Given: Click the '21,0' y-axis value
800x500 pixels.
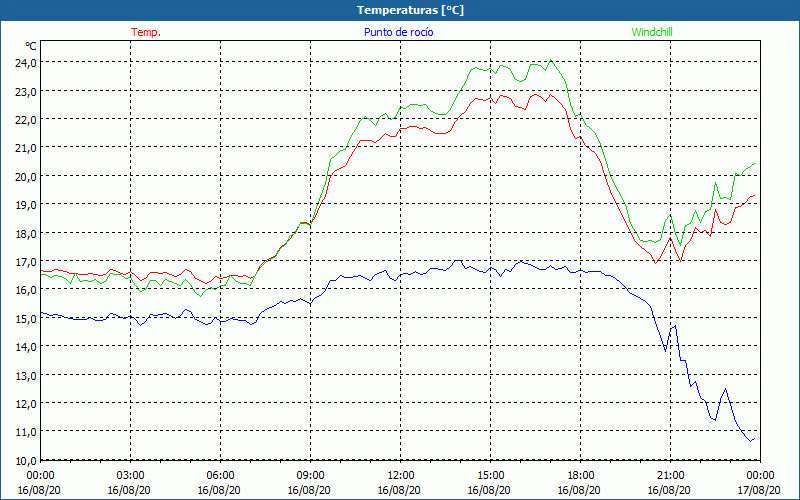Looking at the screenshot, I should point(26,148).
